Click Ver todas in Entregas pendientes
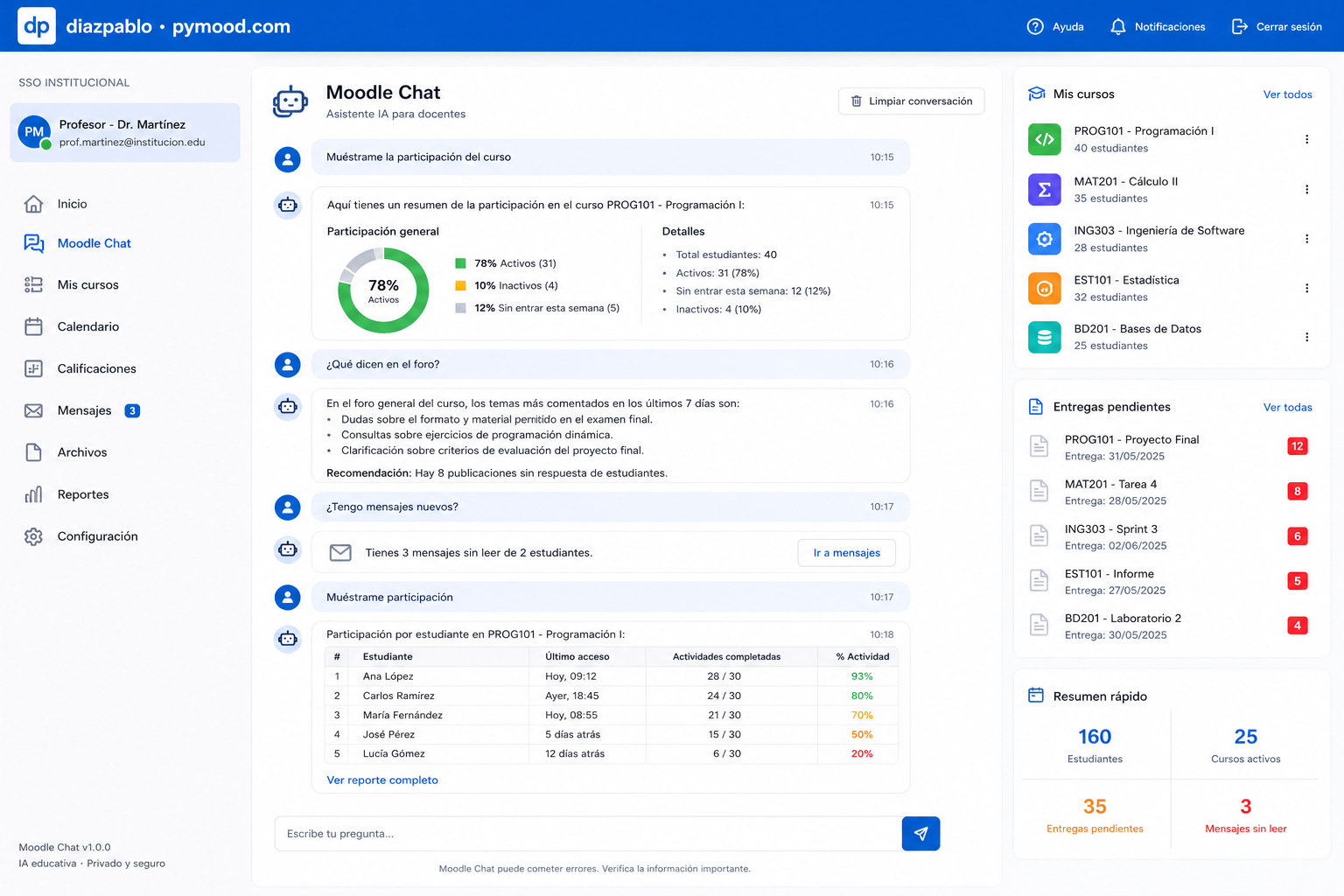Image resolution: width=1344 pixels, height=896 pixels. coord(1287,408)
